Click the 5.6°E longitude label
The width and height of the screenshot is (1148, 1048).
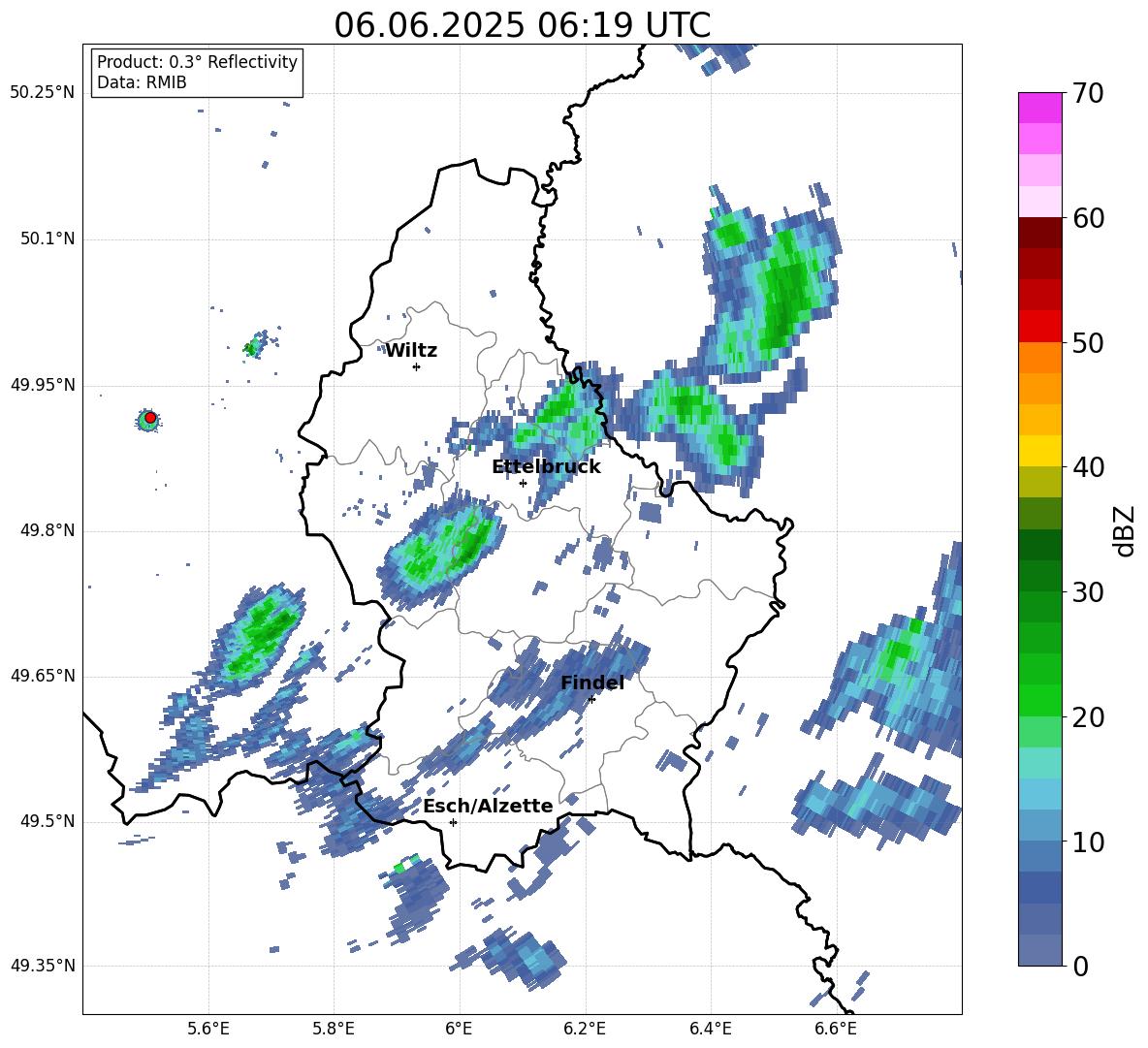(208, 1029)
